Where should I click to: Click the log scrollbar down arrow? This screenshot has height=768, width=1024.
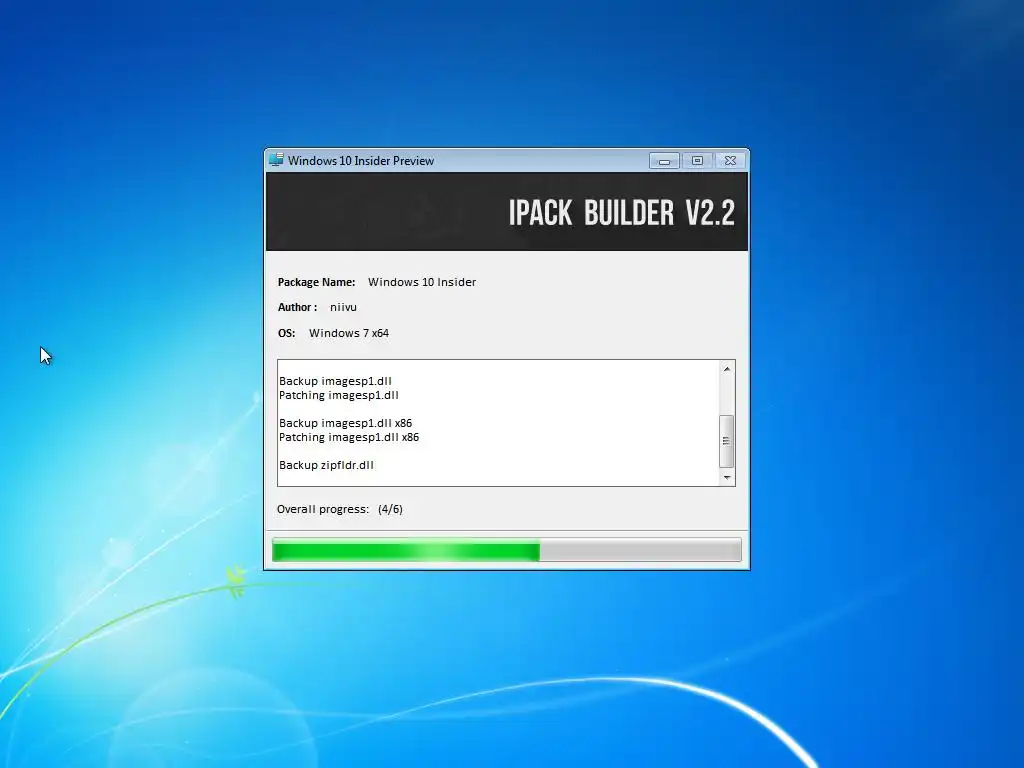(x=726, y=477)
